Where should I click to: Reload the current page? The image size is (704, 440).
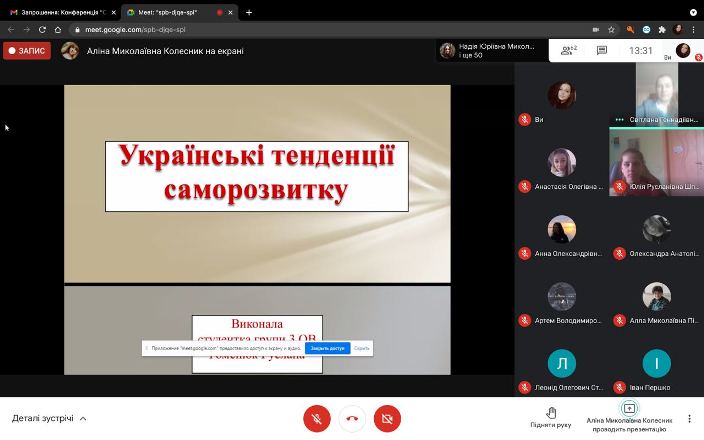pyautogui.click(x=42, y=30)
